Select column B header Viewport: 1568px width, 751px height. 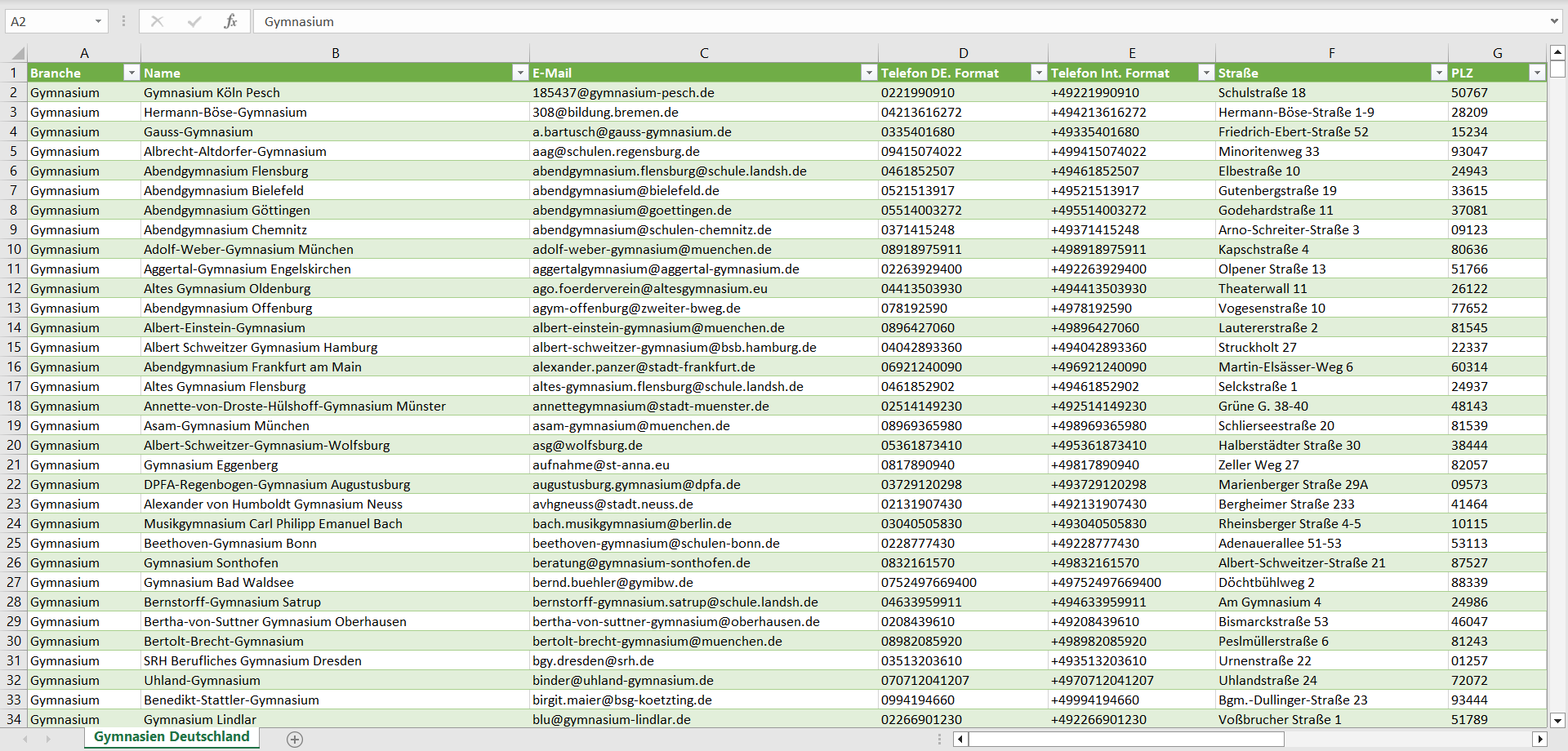(335, 53)
